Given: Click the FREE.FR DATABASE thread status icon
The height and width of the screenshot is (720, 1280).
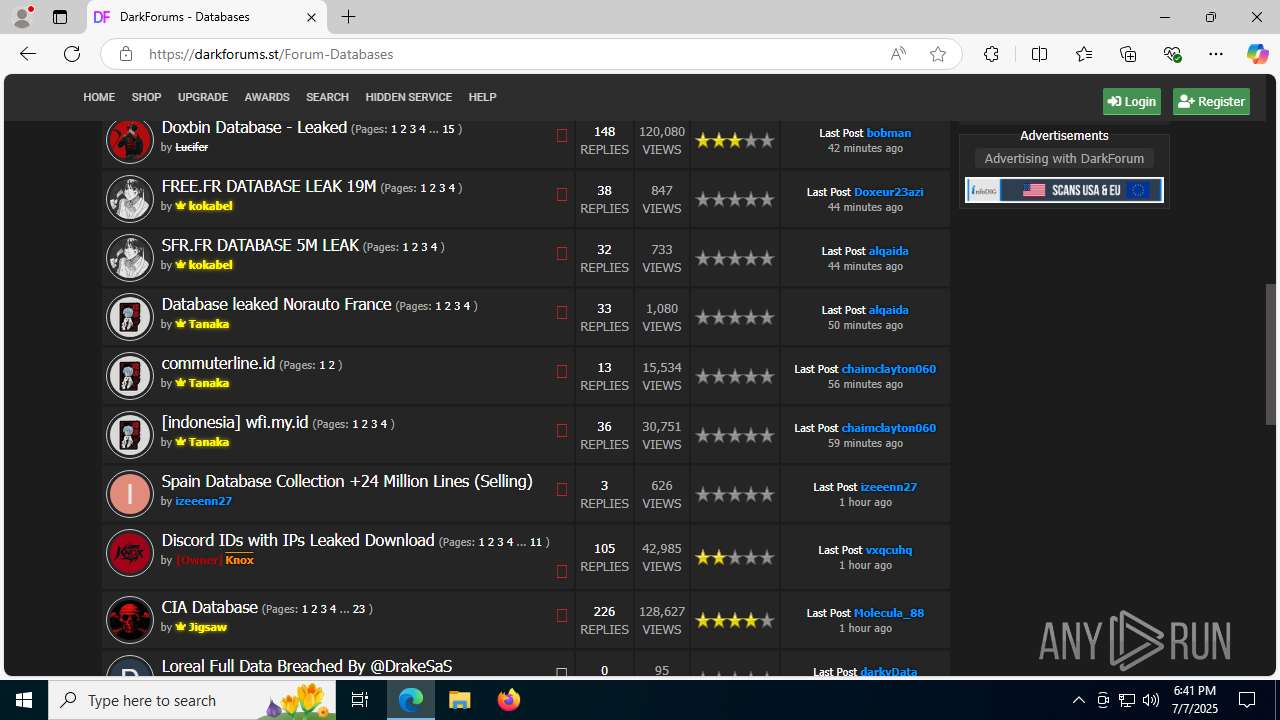Looking at the screenshot, I should (x=562, y=194).
